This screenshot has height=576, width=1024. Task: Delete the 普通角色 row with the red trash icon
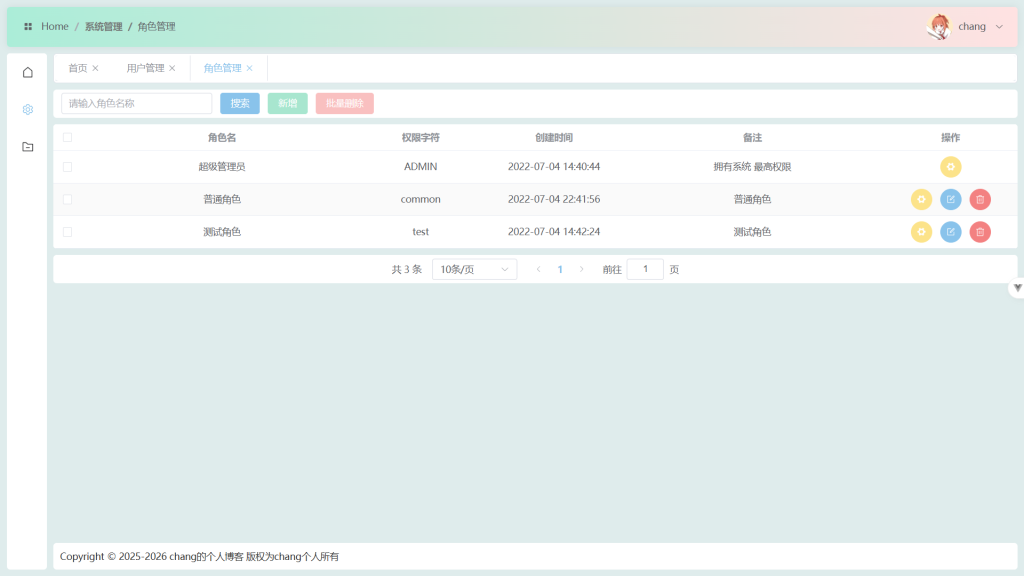coord(980,200)
